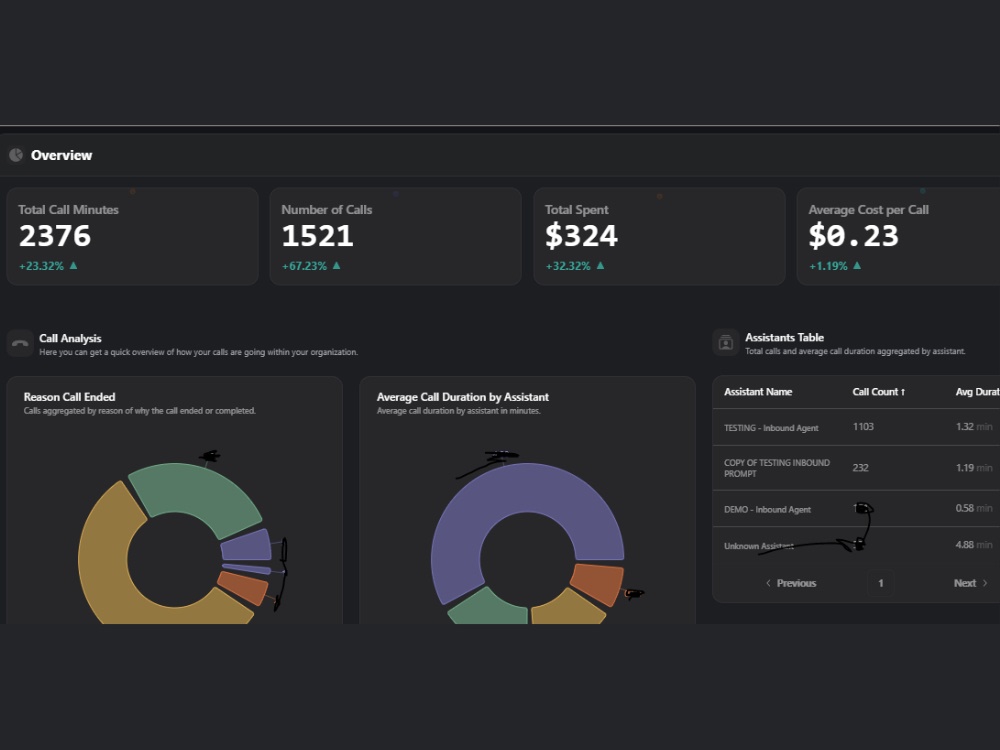Click the +1.19% change indicator

(x=835, y=266)
